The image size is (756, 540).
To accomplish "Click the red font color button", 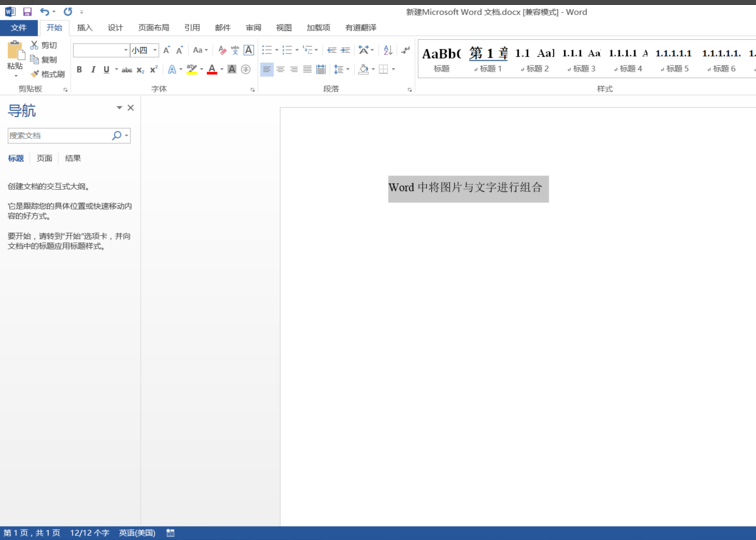I will click(211, 70).
